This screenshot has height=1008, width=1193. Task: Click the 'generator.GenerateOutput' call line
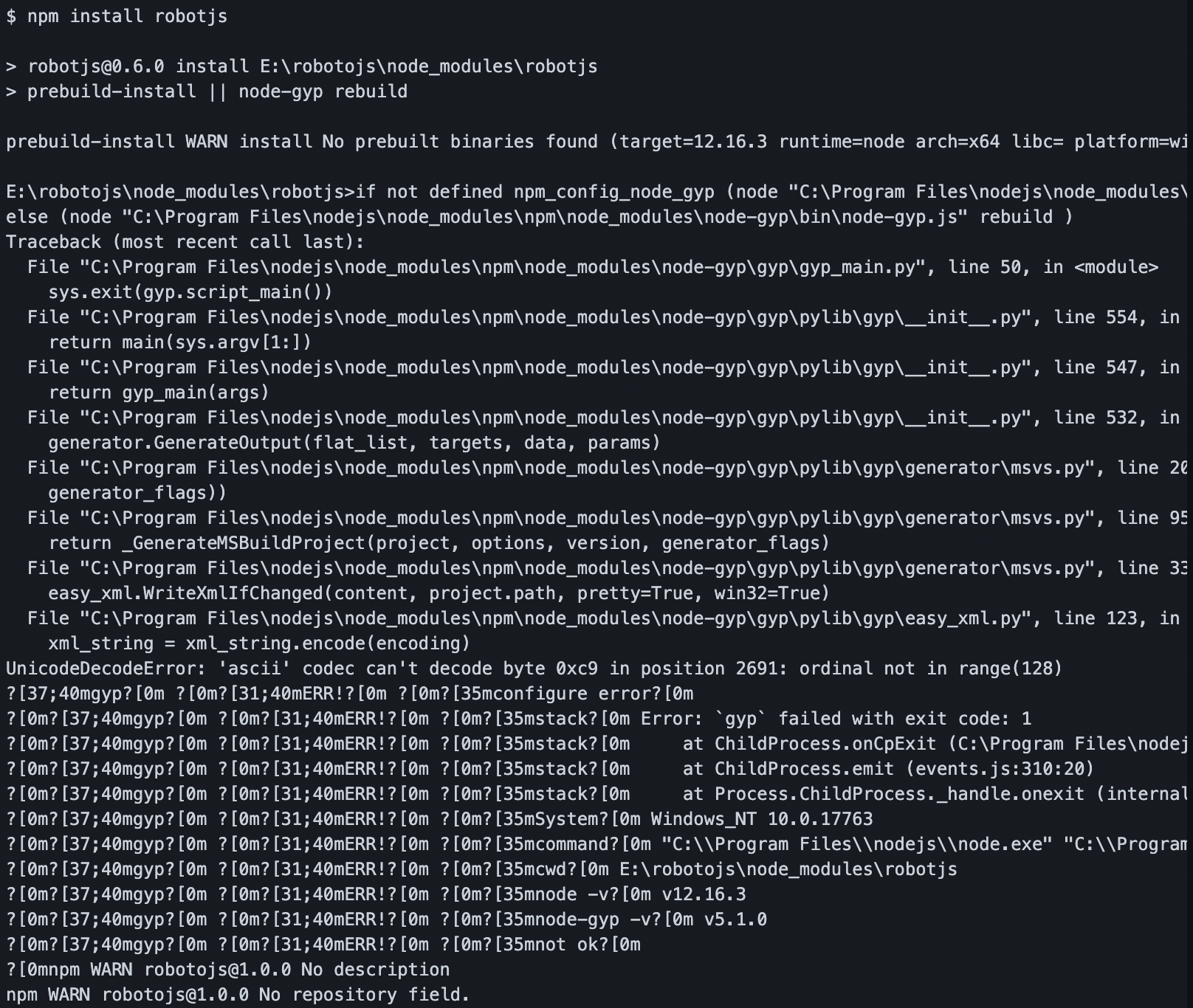click(354, 443)
